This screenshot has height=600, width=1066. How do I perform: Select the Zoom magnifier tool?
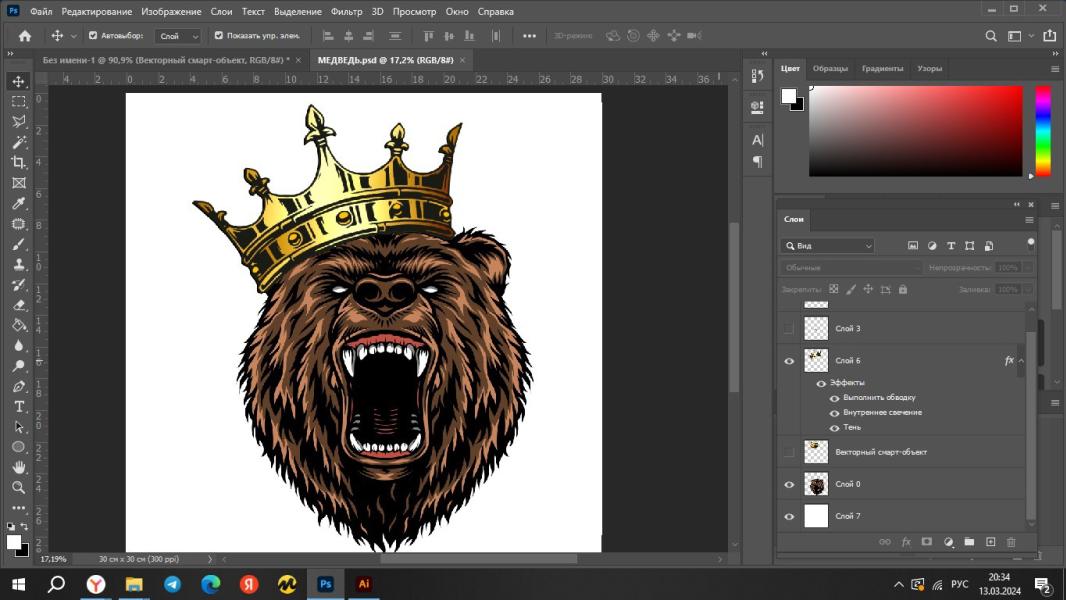[18, 487]
